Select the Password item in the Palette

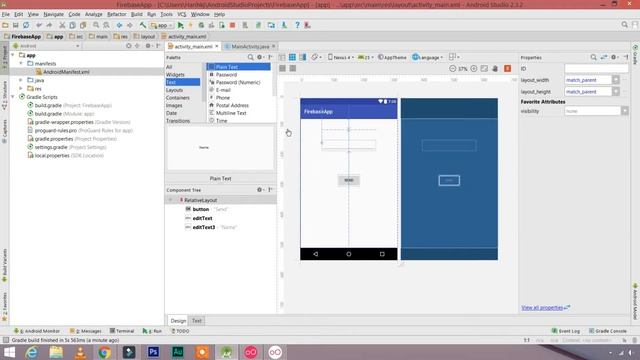(226, 75)
